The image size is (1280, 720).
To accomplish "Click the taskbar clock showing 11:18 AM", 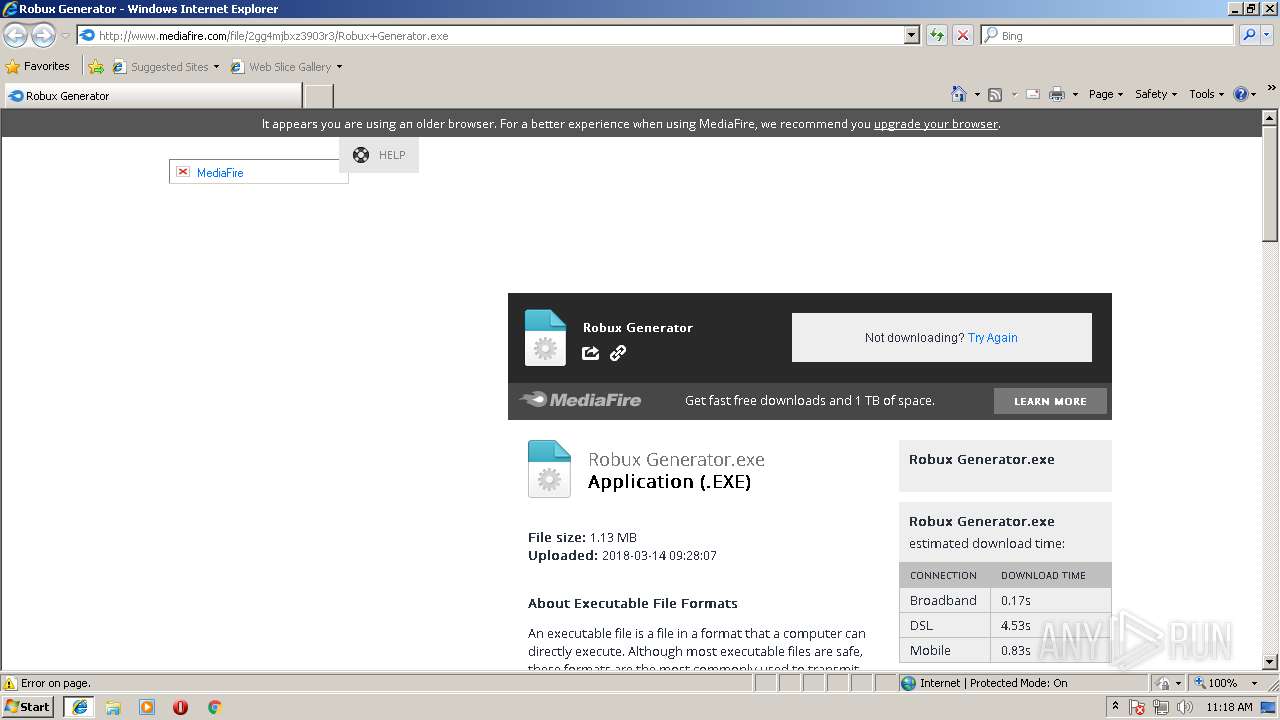I will pos(1229,707).
